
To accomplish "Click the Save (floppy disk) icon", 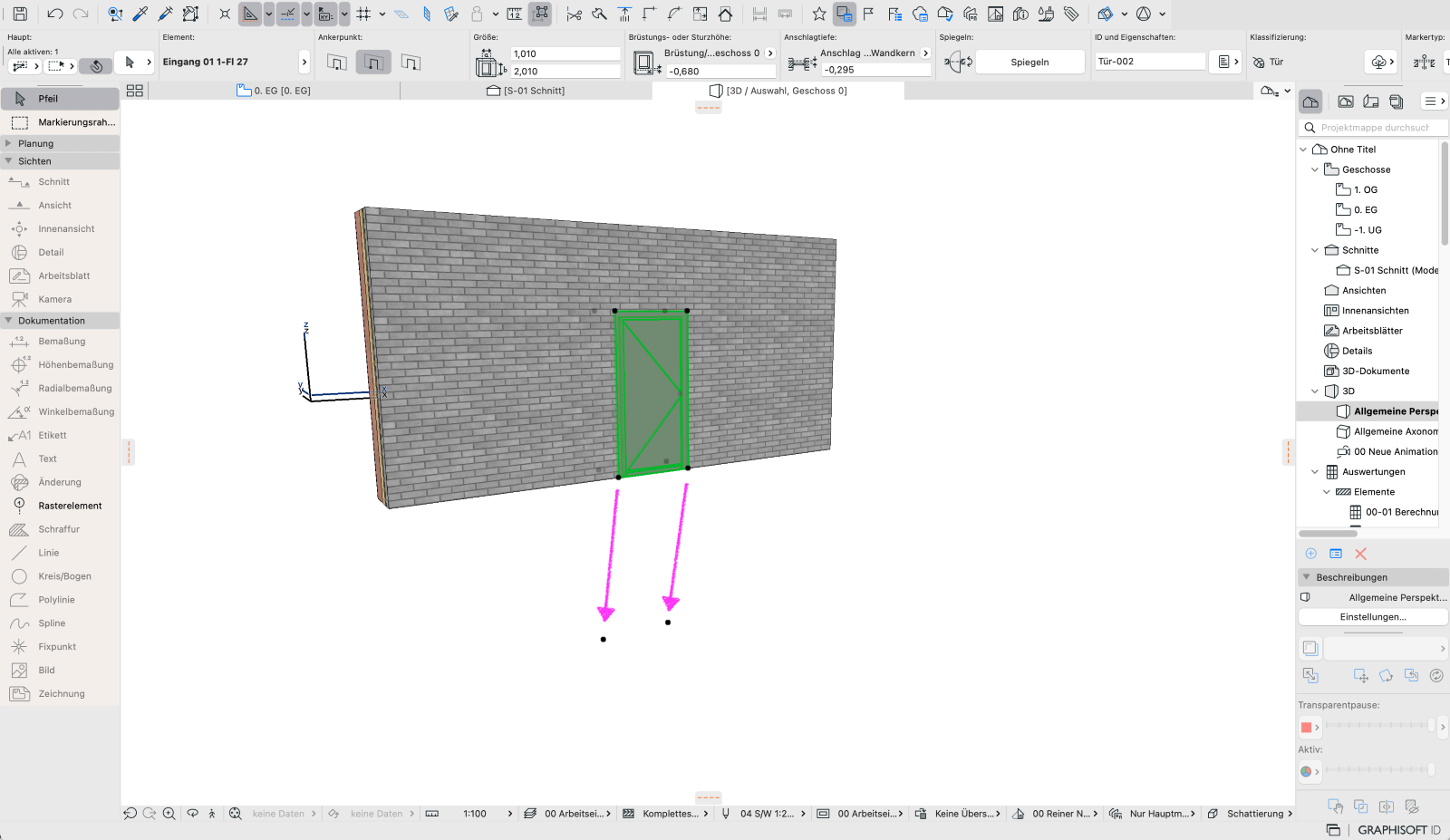I will click(x=20, y=14).
